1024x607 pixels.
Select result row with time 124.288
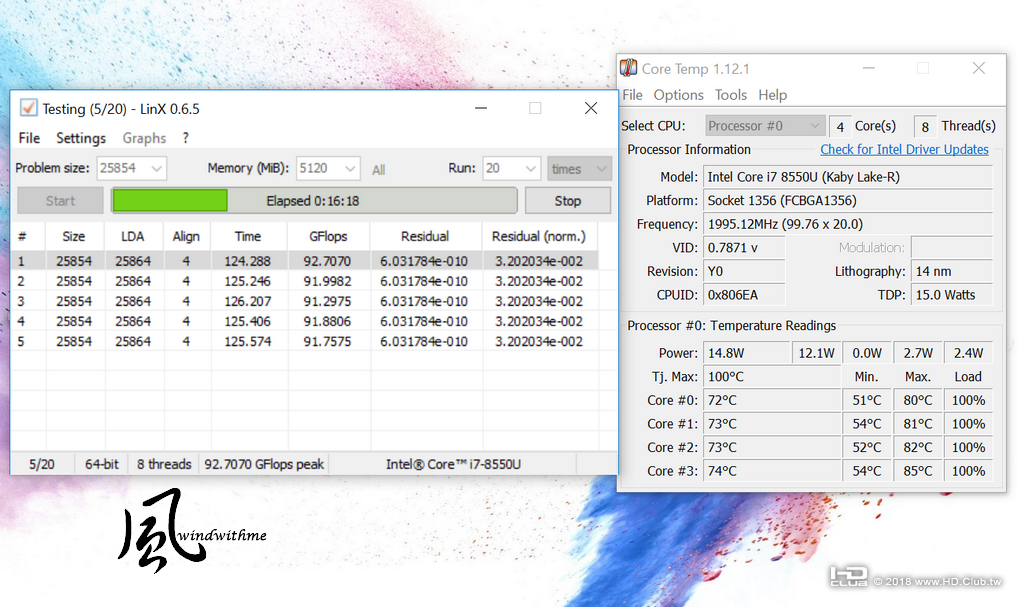click(304, 261)
